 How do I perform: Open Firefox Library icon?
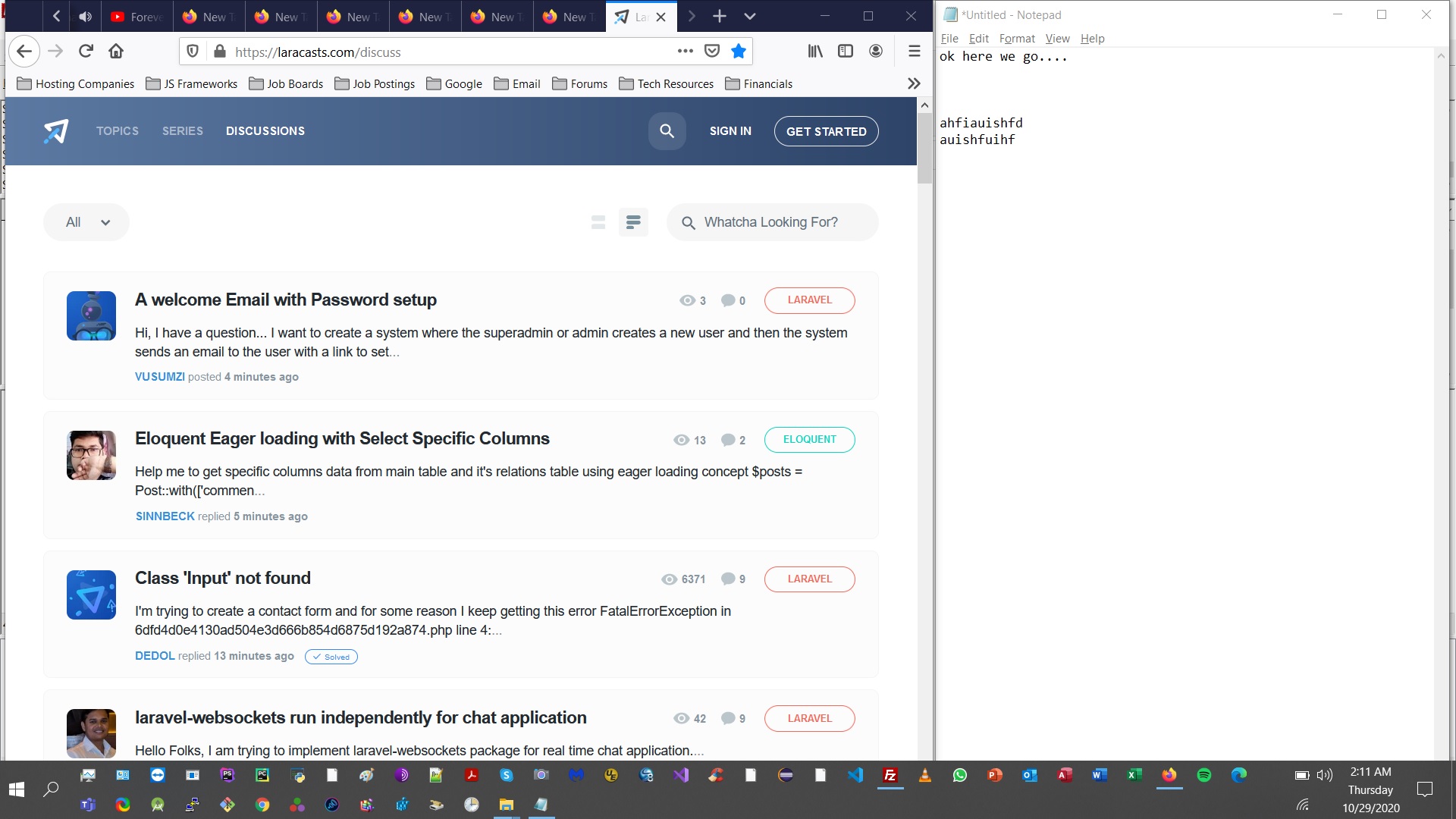(815, 52)
